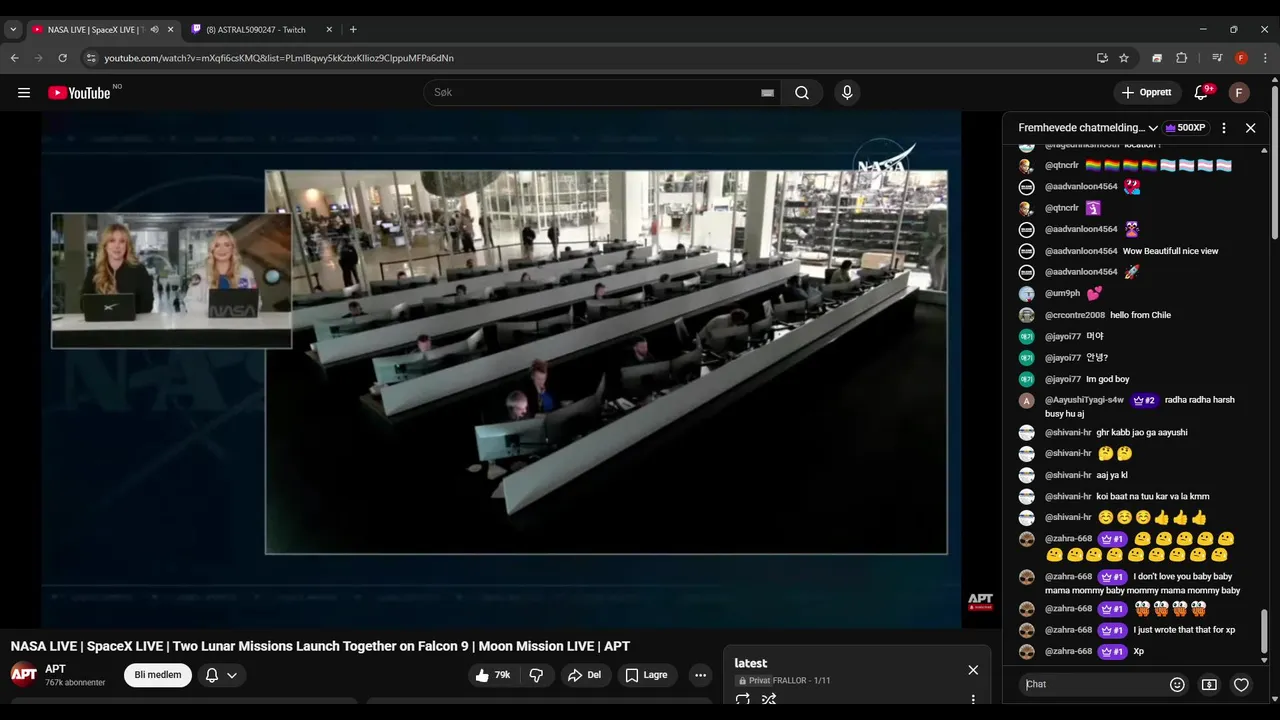The image size is (1280, 720).
Task: Send a Super Chat via dollar icon
Action: coord(1209,685)
